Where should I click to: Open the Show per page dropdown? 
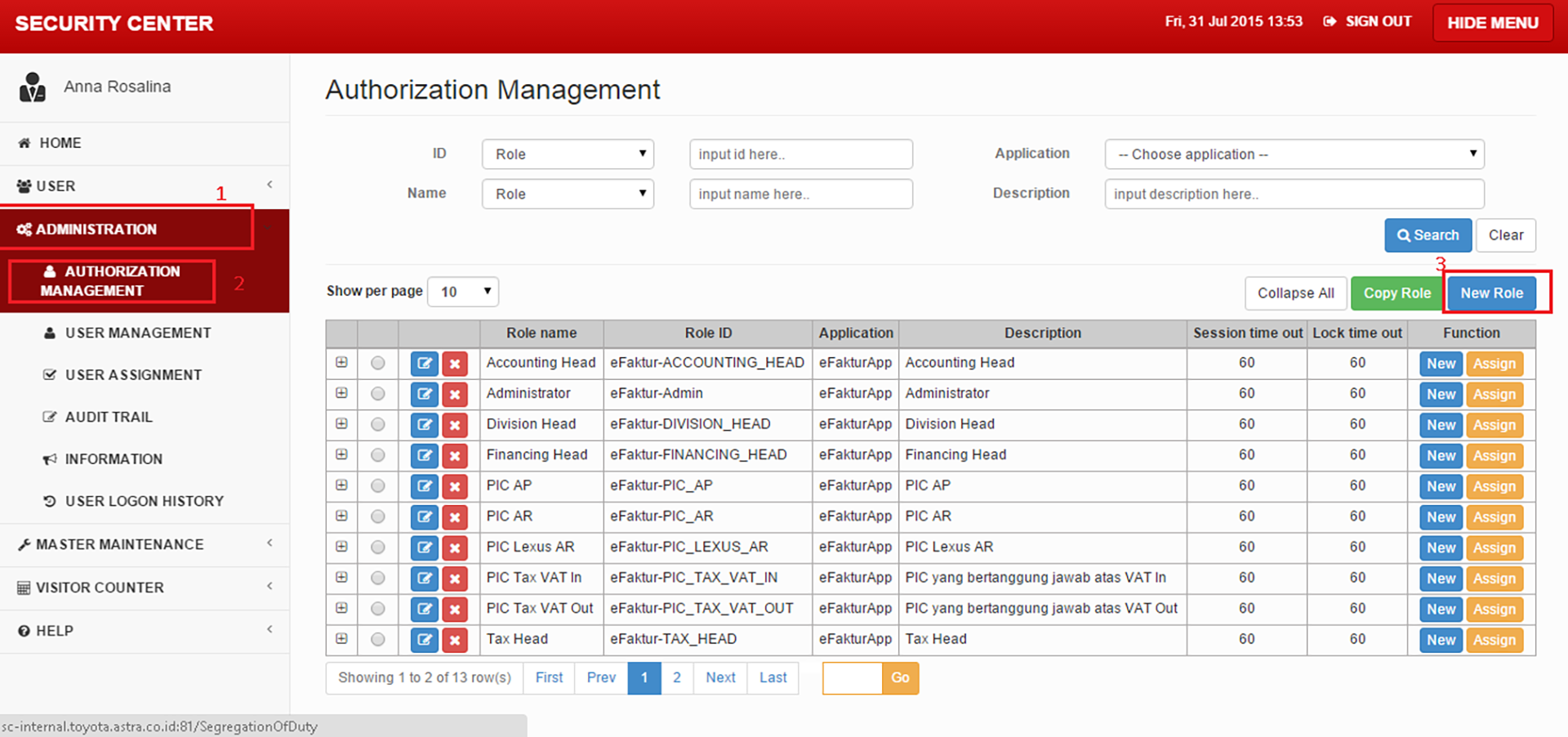463,292
